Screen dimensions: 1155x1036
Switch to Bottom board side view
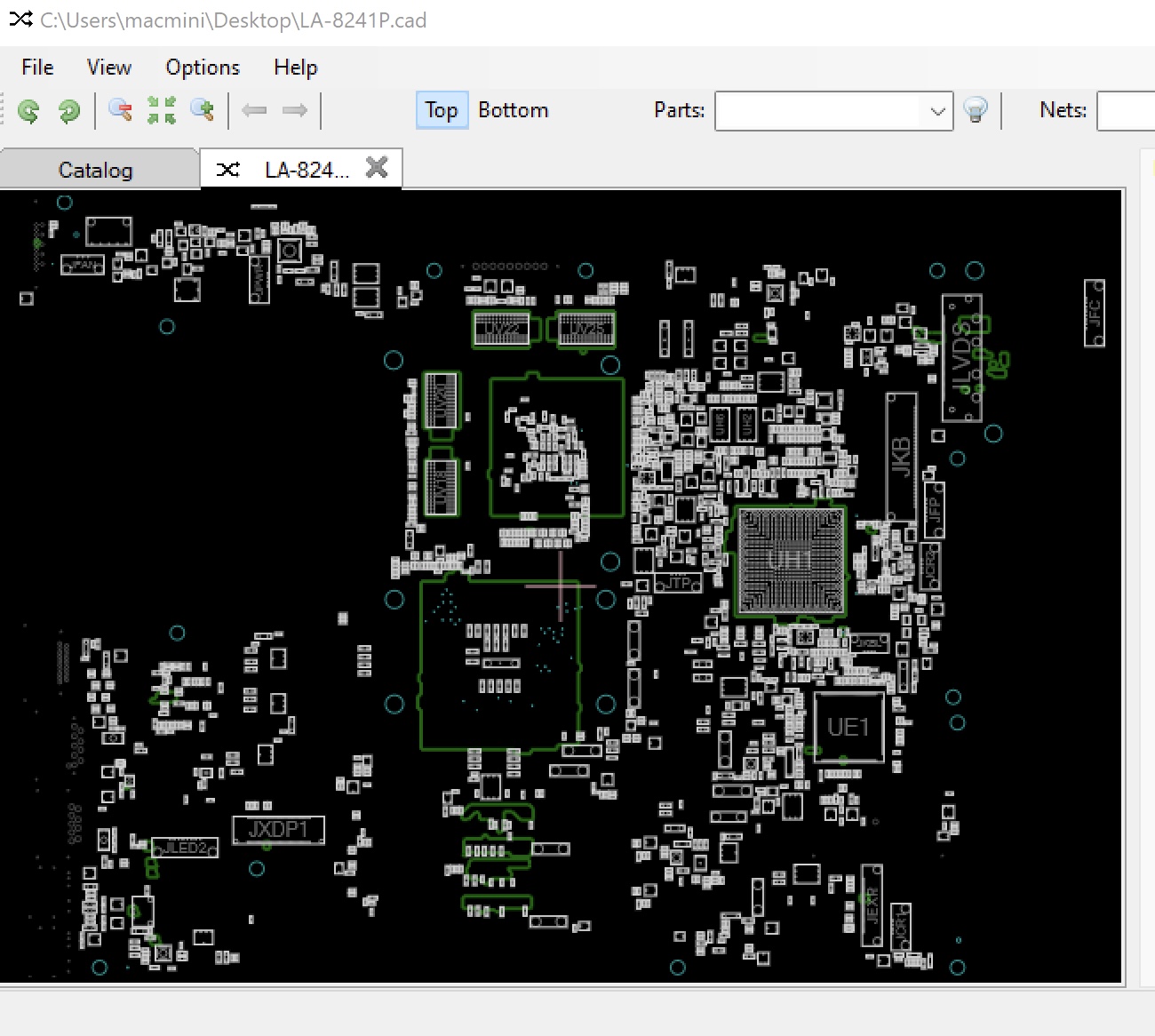tap(514, 110)
